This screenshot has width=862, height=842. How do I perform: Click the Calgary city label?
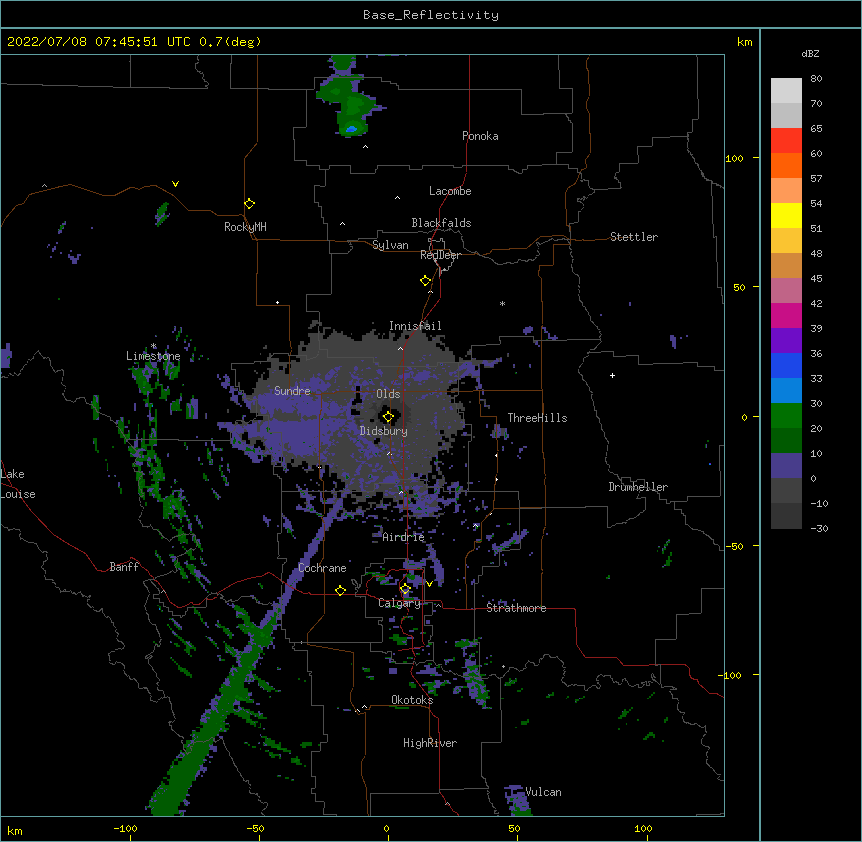(400, 603)
